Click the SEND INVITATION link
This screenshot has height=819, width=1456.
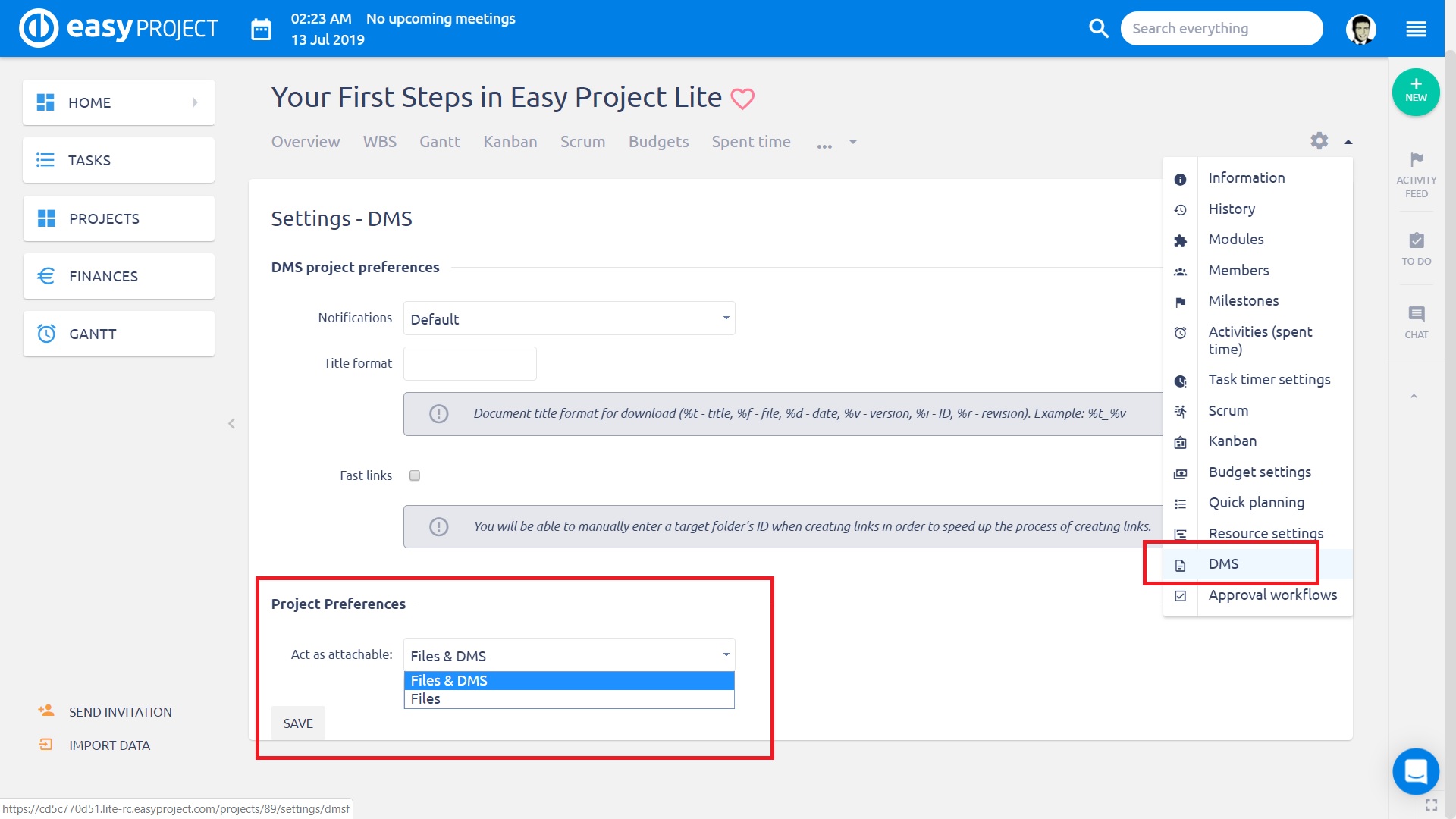(x=120, y=711)
